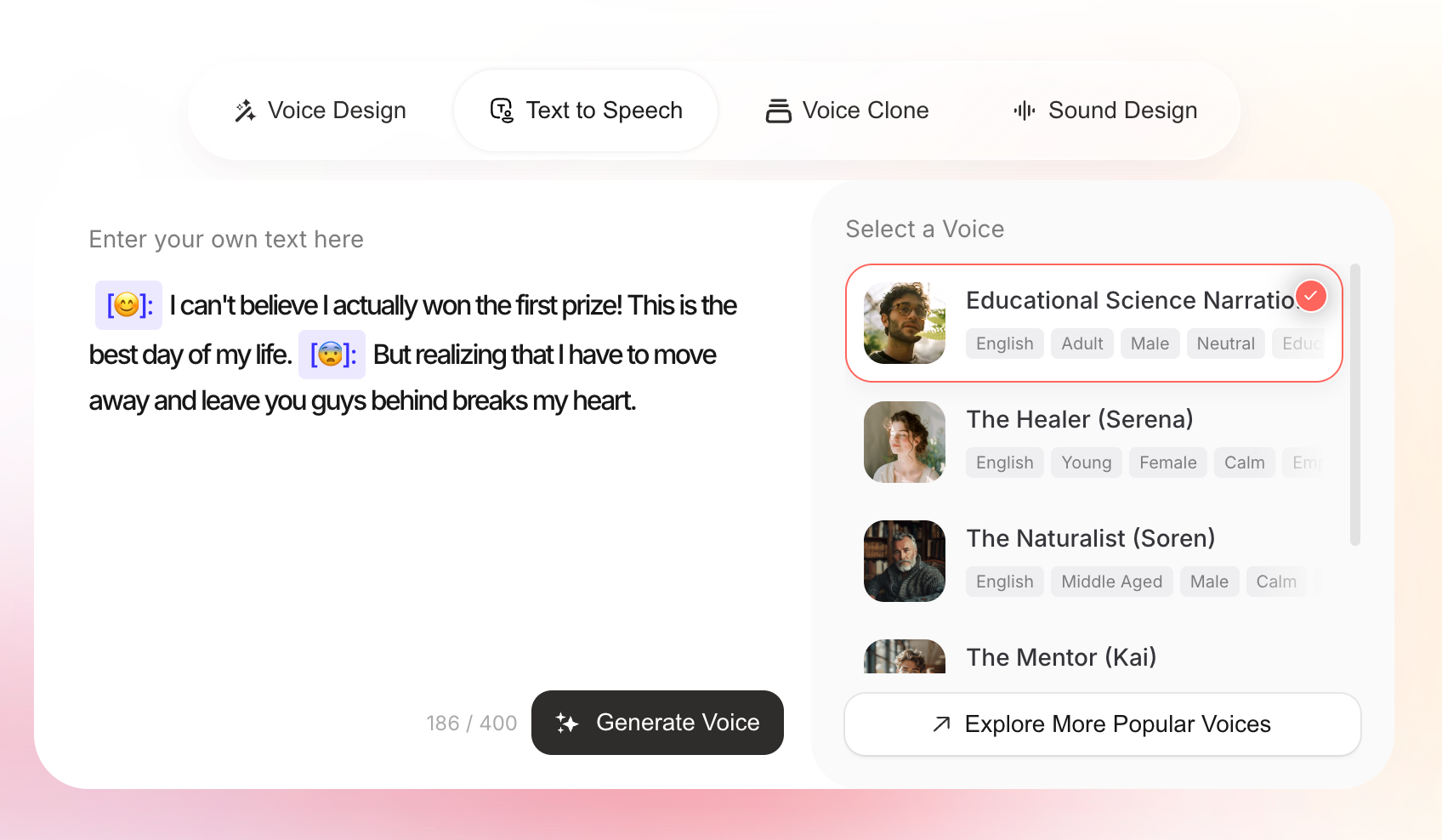Select The Healer (Serena) voice
Screen dimensions: 1442x840
pos(1080,419)
